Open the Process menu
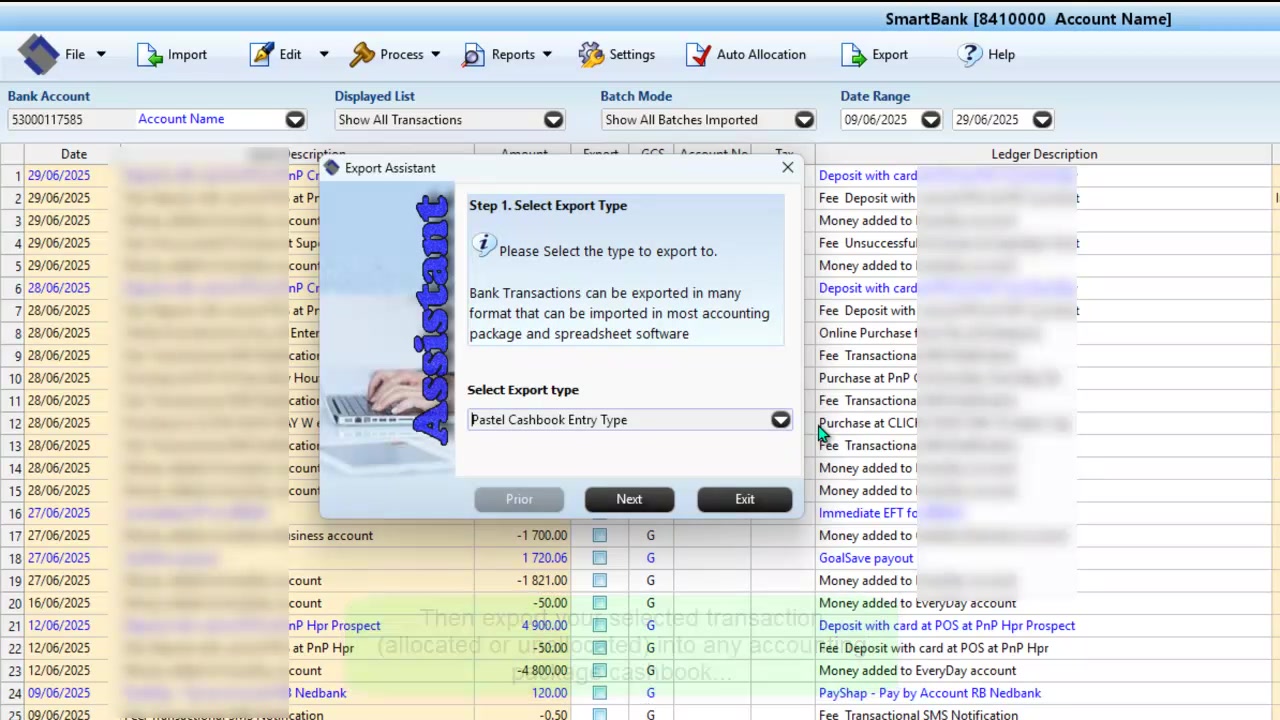This screenshot has height=720, width=1280. coord(395,54)
